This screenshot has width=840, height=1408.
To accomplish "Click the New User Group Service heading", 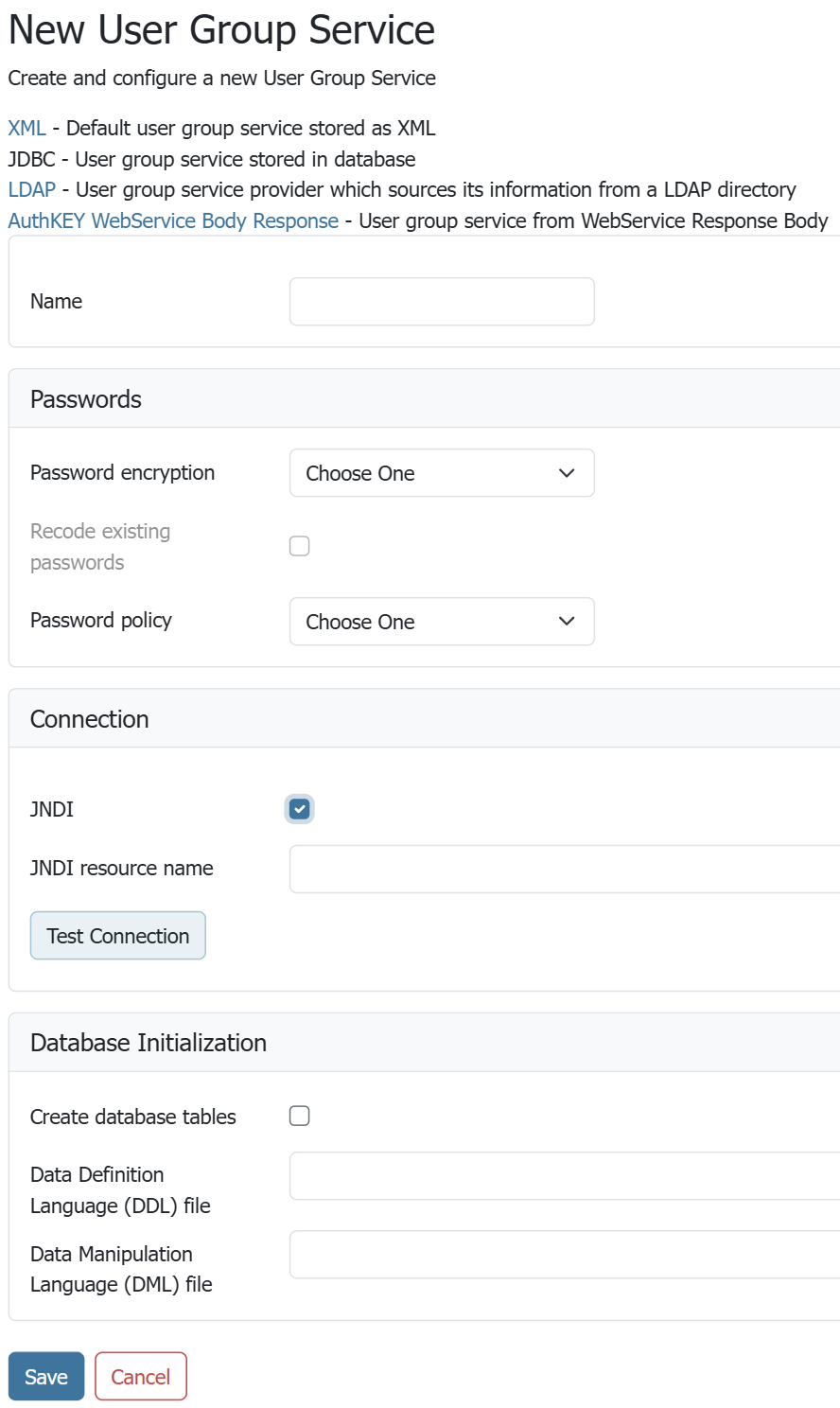I will [221, 30].
